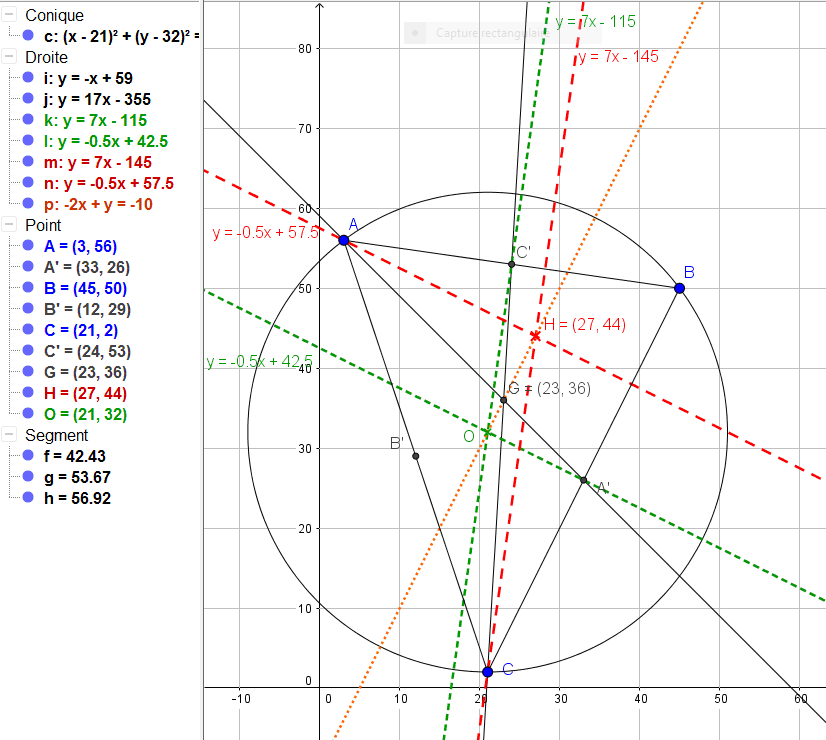Viewport: 826px width, 740px height.
Task: Select entry l: y = -0.5x + 42.5
Action: pos(106,142)
